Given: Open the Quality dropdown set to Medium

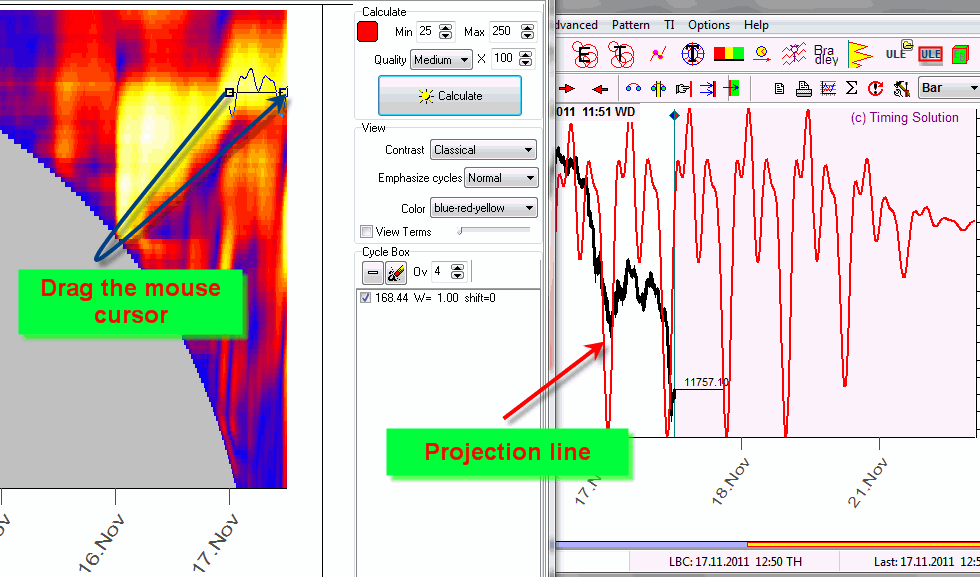Looking at the screenshot, I should 441,60.
